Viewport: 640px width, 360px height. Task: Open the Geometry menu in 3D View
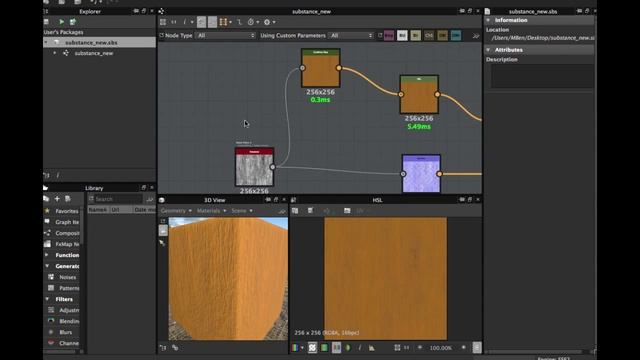tap(176, 211)
